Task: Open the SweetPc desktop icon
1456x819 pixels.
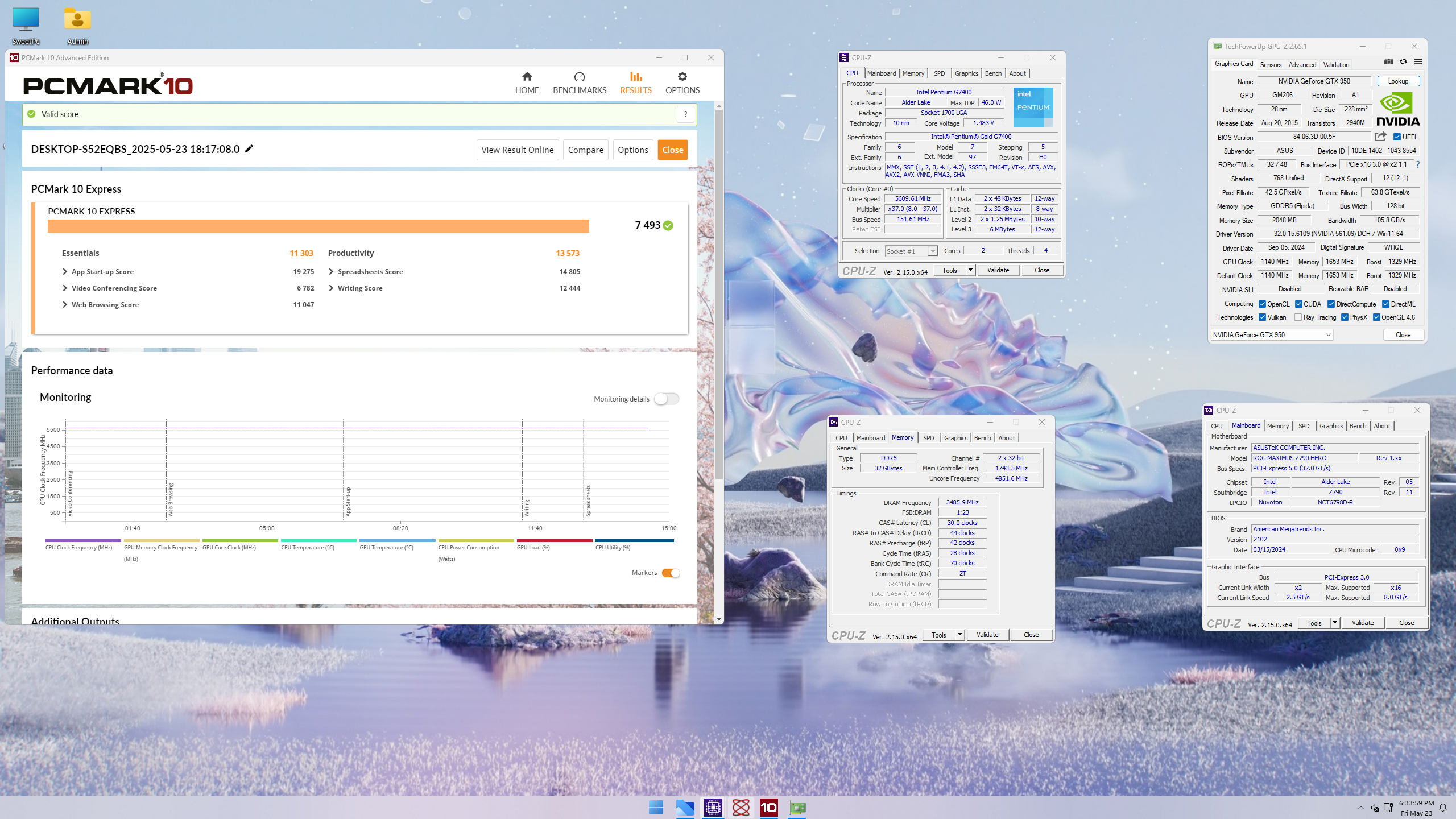Action: pos(26,26)
